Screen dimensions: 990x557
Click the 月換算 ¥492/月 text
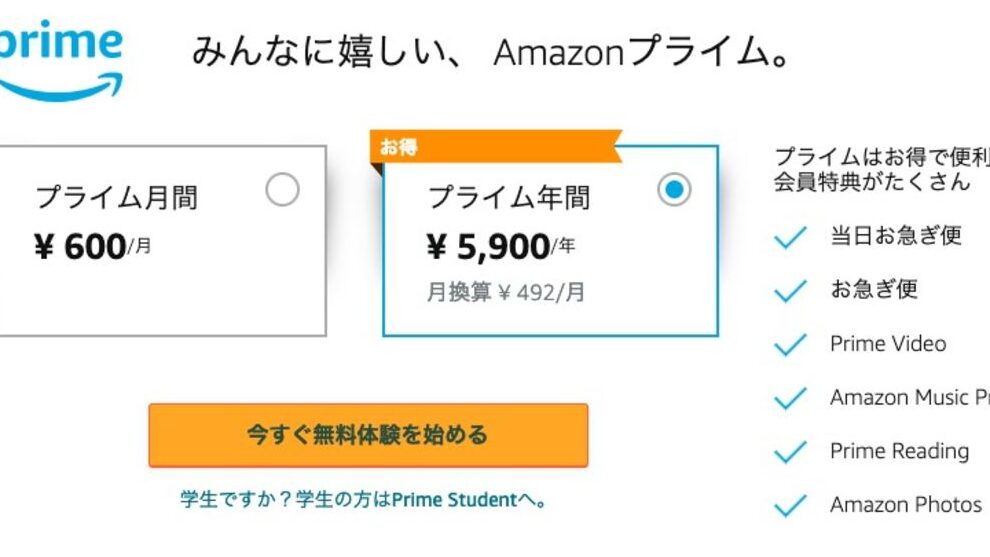(506, 293)
